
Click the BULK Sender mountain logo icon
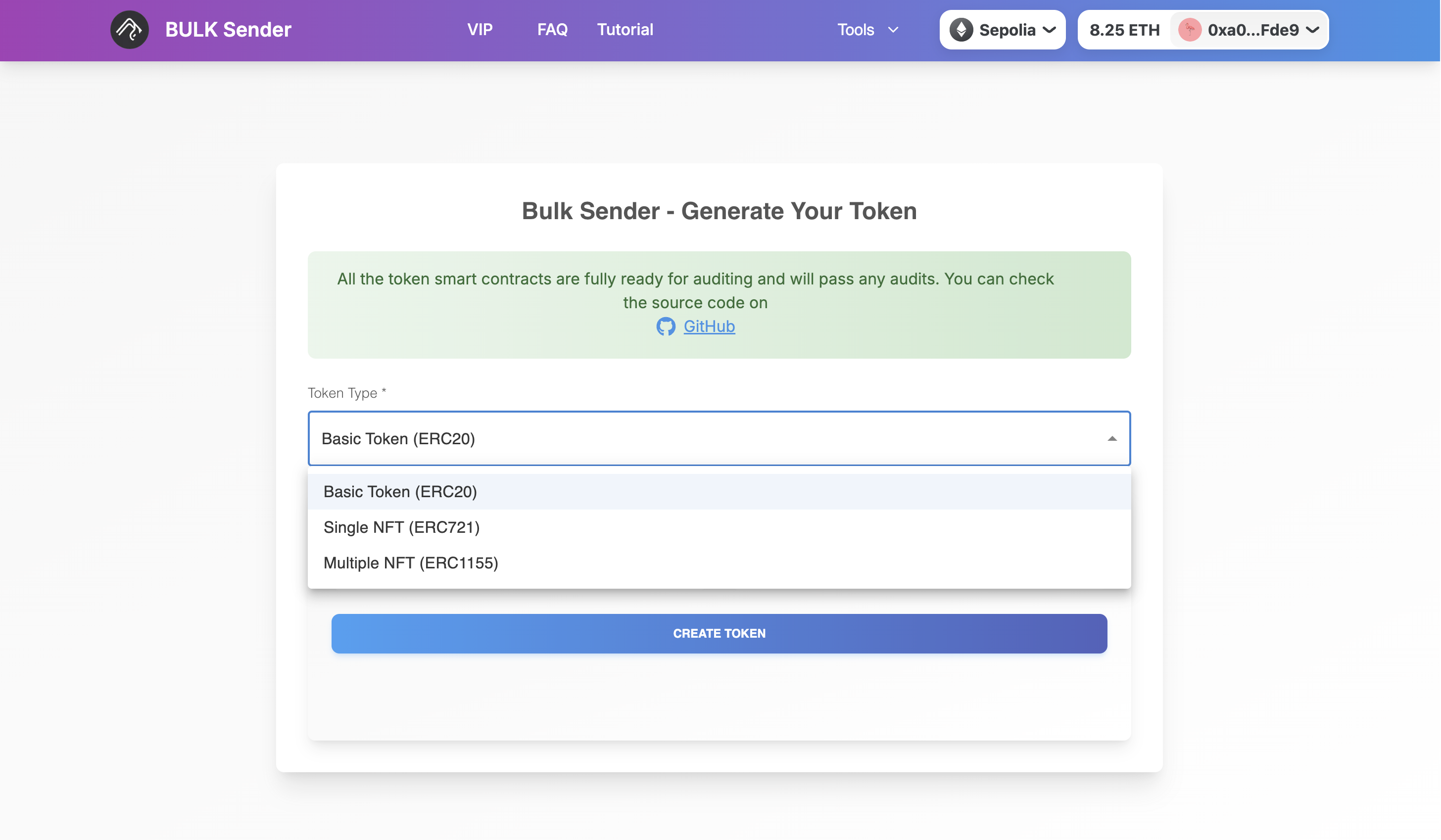point(129,29)
